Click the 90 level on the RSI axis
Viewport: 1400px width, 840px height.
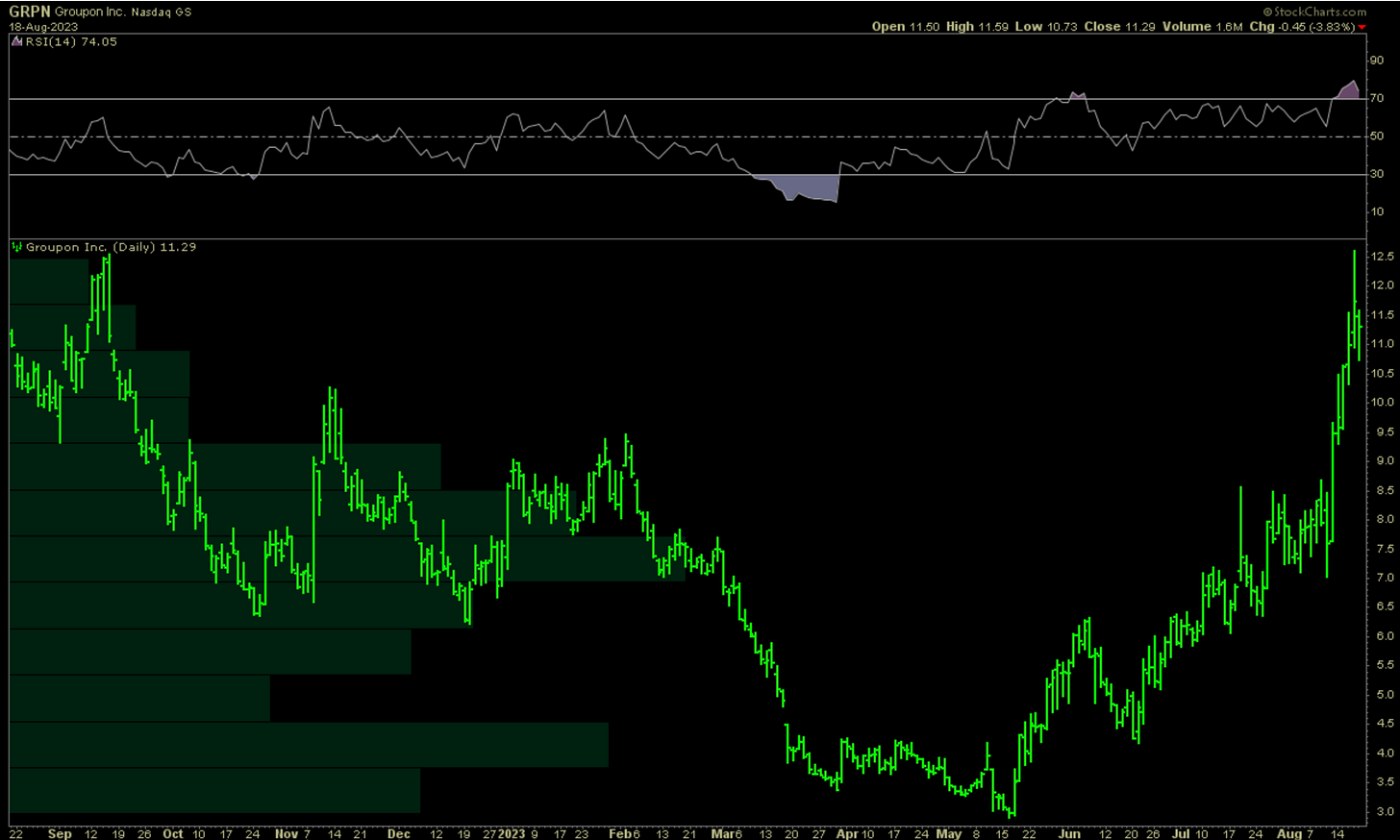tap(1377, 61)
